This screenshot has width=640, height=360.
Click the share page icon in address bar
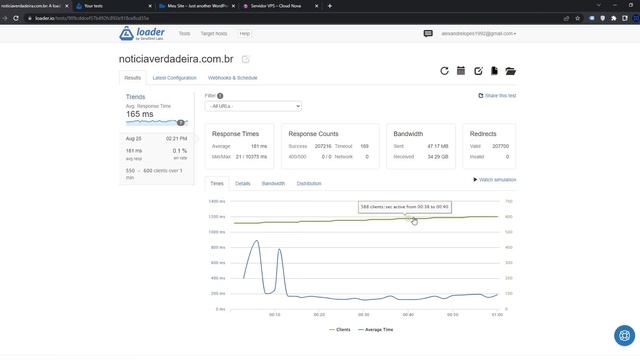coord(566,18)
